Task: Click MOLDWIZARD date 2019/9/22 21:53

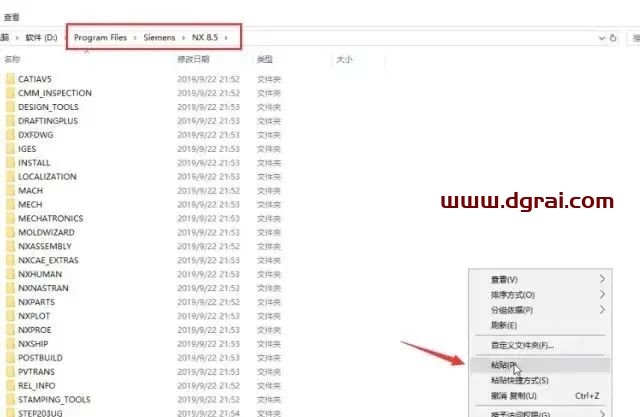Action: point(209,232)
